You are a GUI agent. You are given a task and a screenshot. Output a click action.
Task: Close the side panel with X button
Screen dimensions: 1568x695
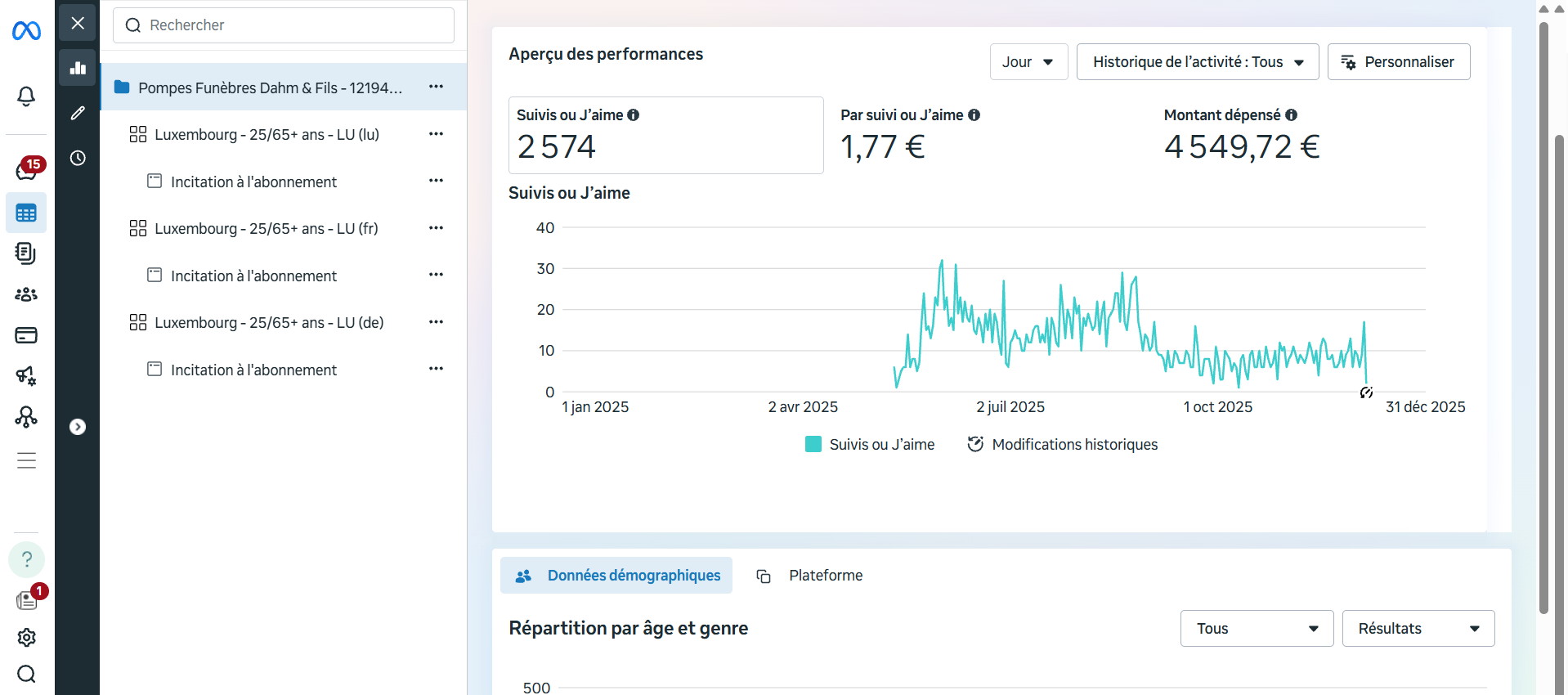coord(78,23)
